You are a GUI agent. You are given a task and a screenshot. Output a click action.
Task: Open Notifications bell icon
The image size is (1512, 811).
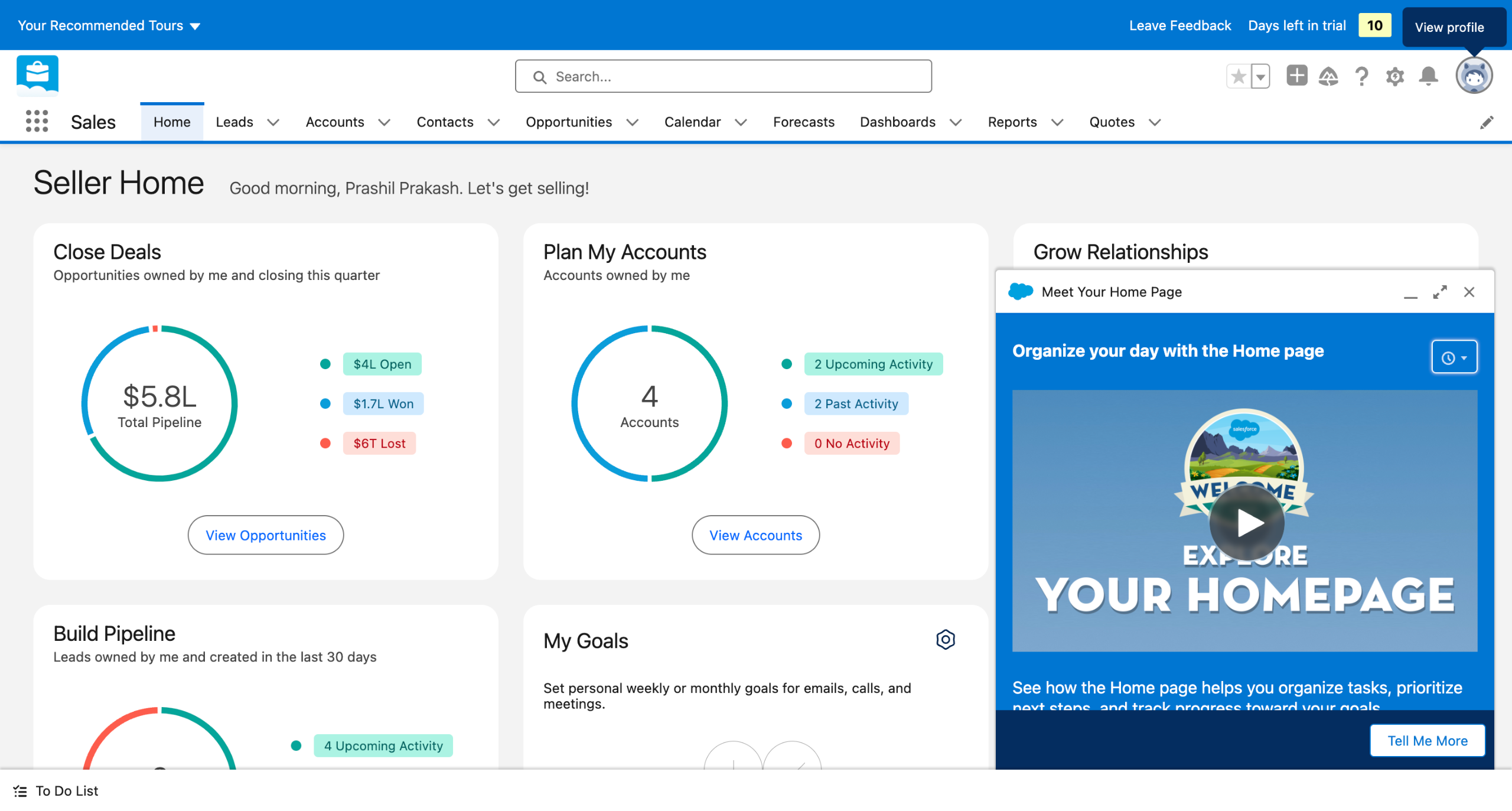click(x=1428, y=76)
